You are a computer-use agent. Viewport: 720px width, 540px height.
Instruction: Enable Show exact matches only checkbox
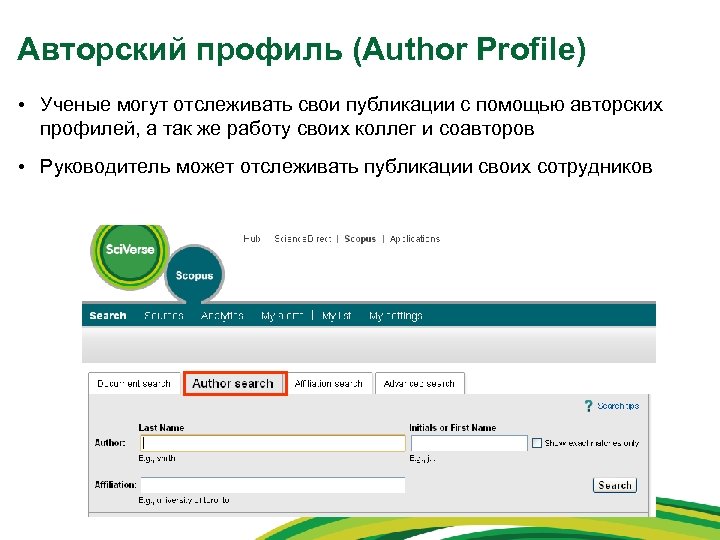tap(536, 443)
